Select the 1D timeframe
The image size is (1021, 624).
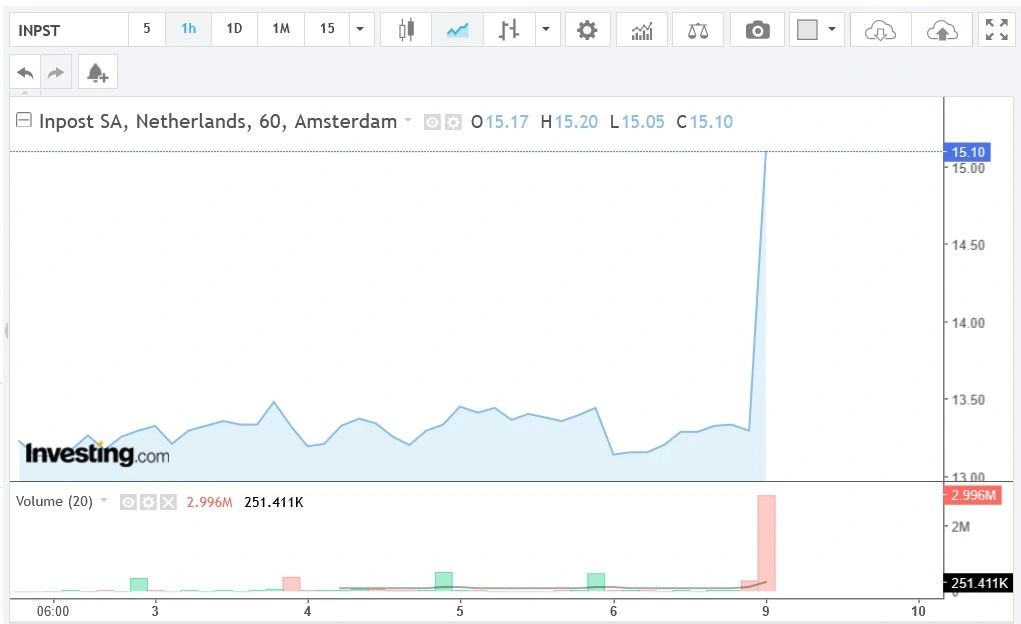tap(234, 29)
